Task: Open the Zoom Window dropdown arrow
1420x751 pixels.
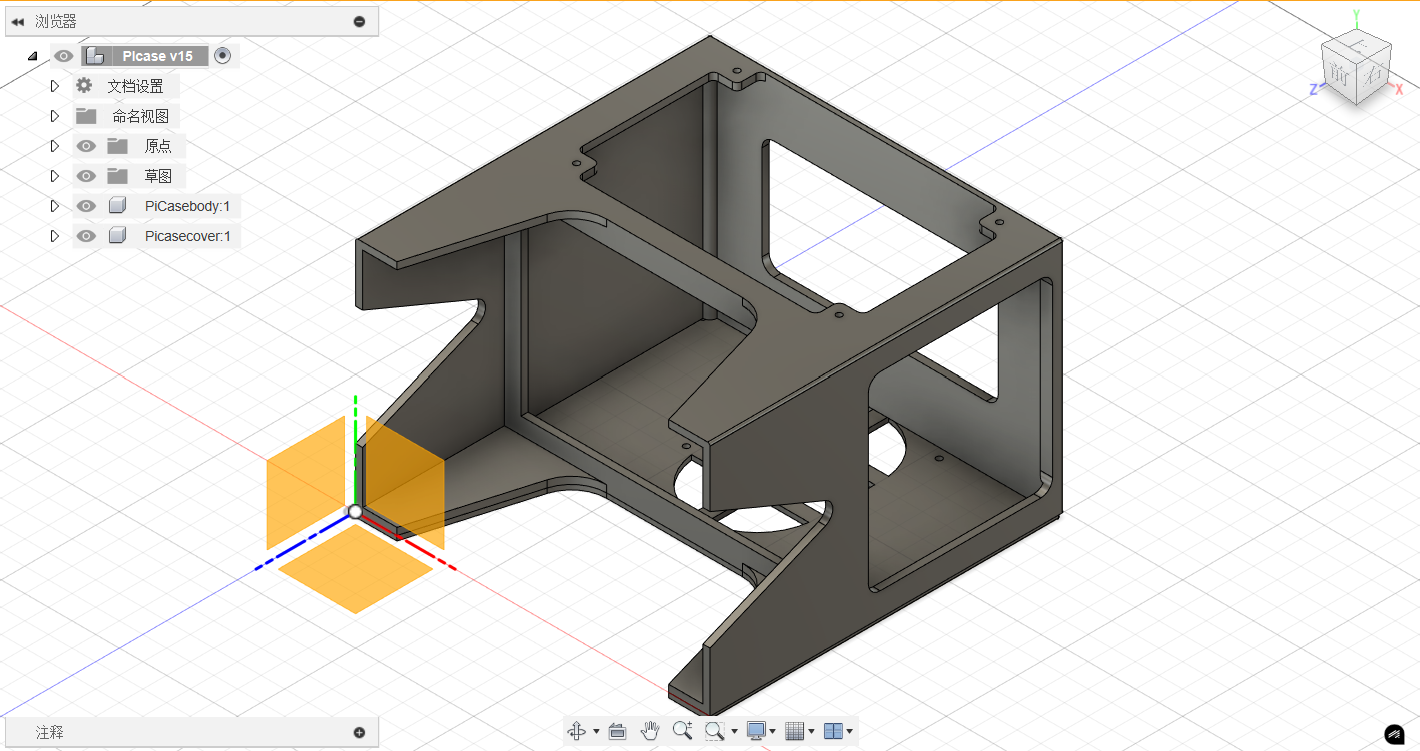Action: pyautogui.click(x=734, y=731)
